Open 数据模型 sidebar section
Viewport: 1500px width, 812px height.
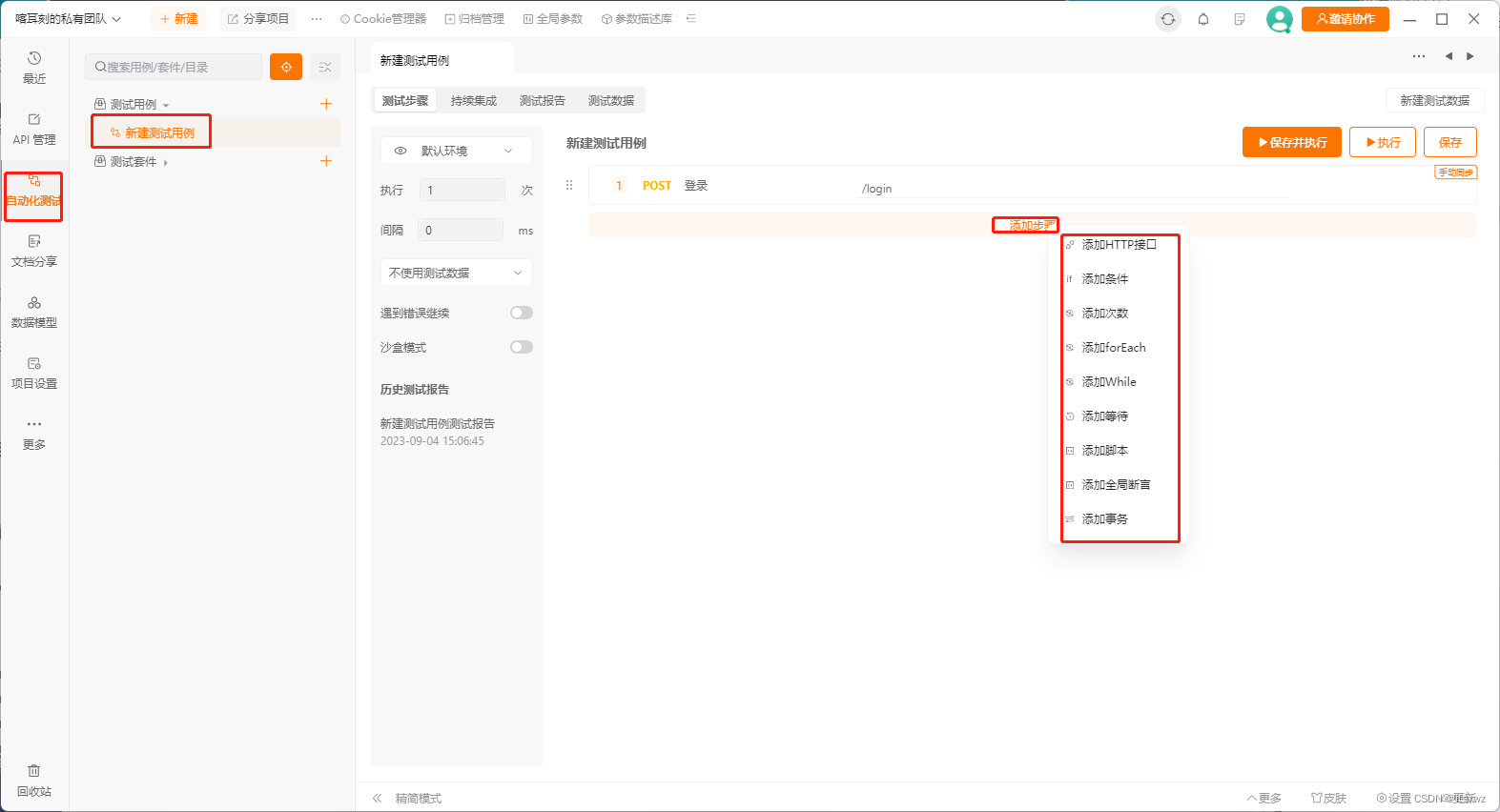(x=34, y=312)
